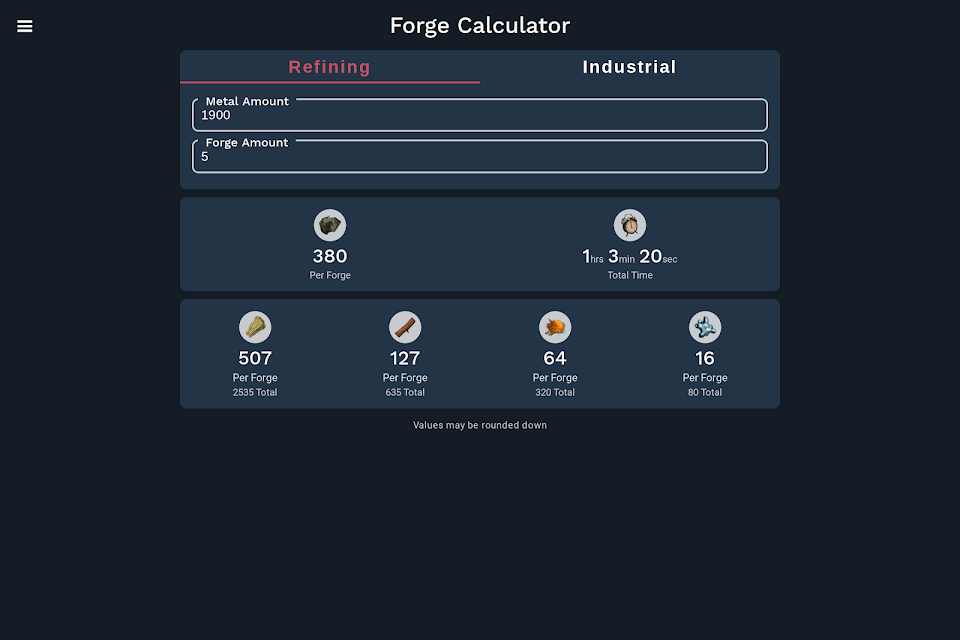Switch to the Refining tab
The width and height of the screenshot is (960, 640).
pyautogui.click(x=330, y=67)
